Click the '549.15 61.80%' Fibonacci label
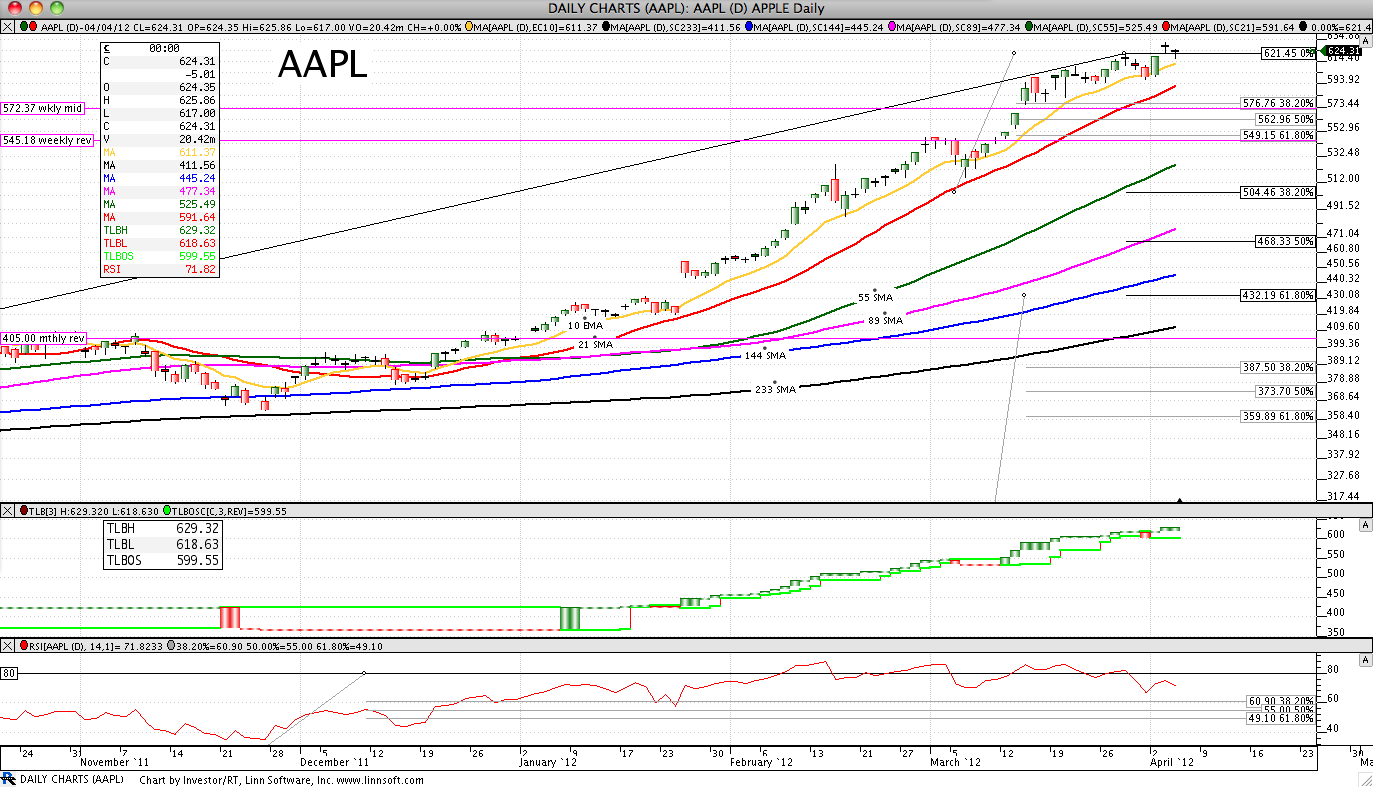1373x787 pixels. (x=1278, y=135)
